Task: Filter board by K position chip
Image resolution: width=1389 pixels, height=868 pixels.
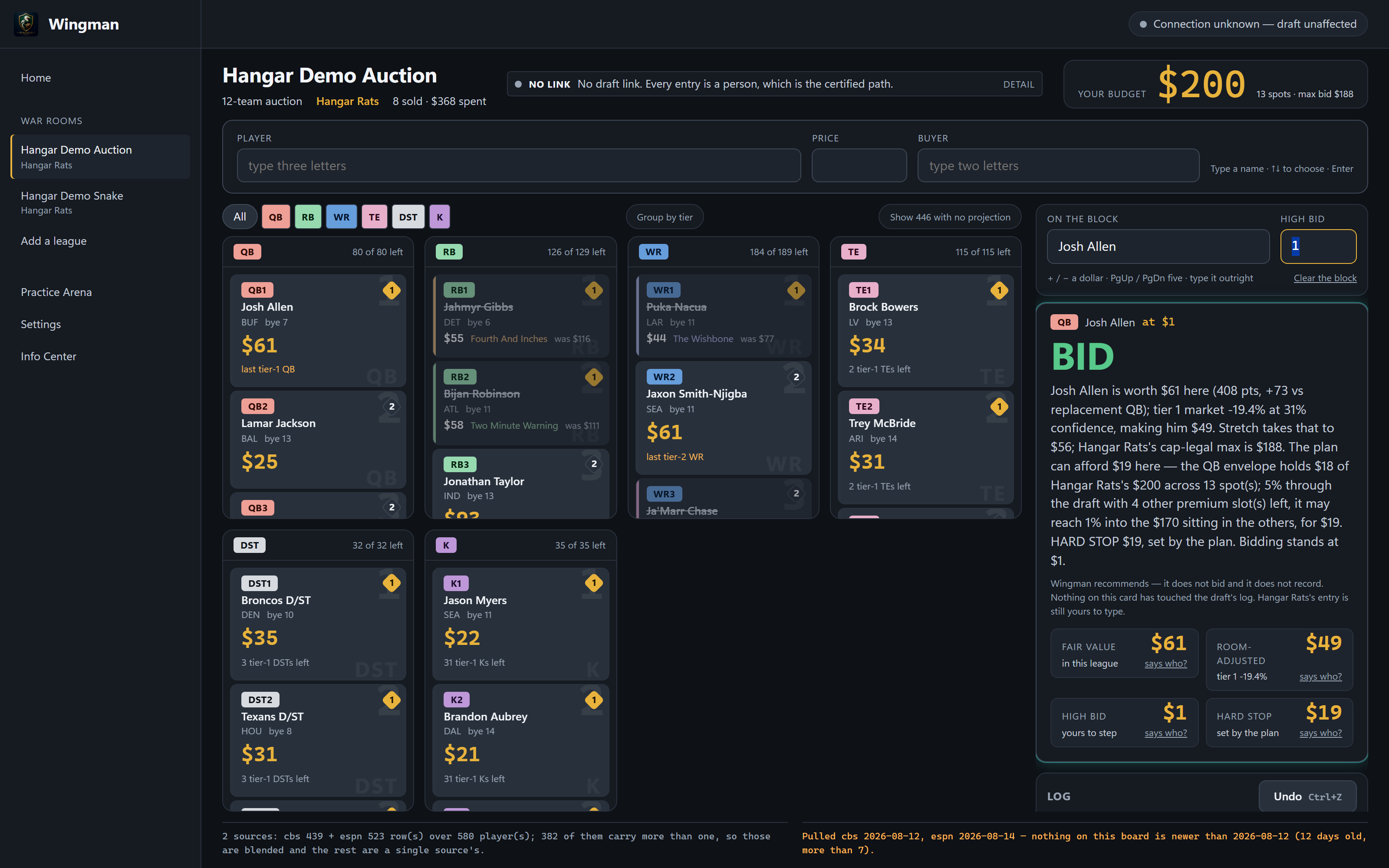Action: pos(440,217)
